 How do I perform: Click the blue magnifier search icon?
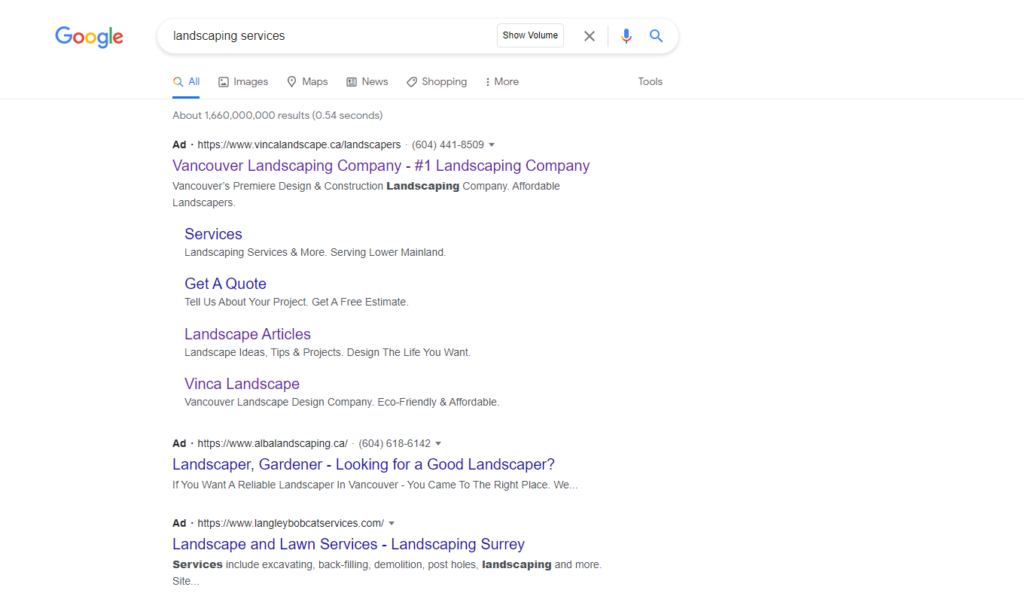pyautogui.click(x=656, y=36)
